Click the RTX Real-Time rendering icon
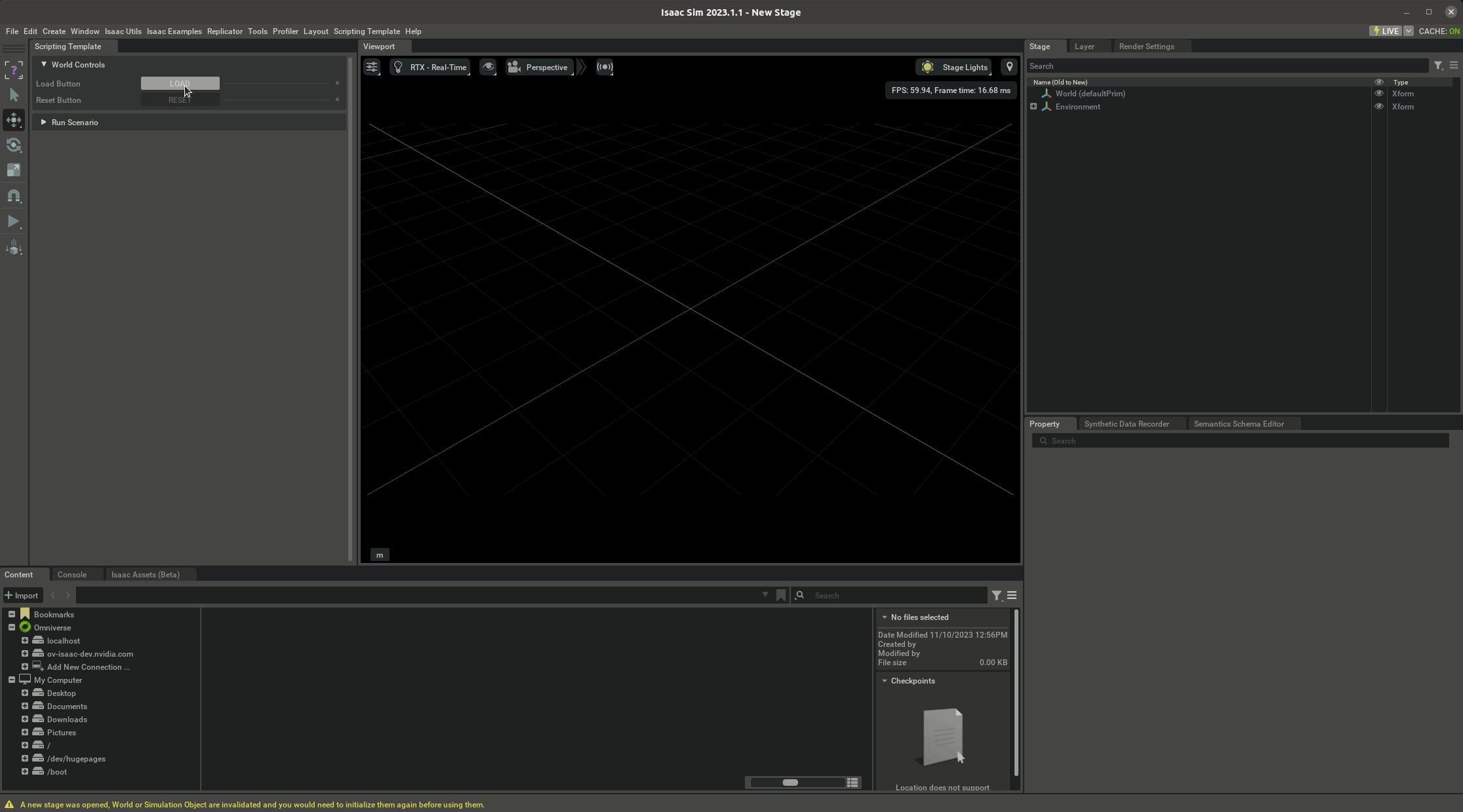The width and height of the screenshot is (1463, 812). (x=398, y=67)
